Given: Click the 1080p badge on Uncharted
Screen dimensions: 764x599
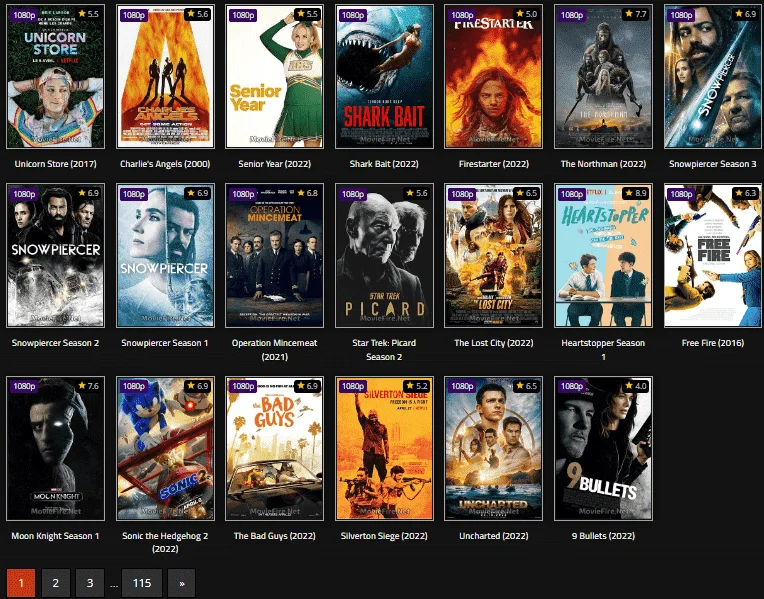Looking at the screenshot, I should pyautogui.click(x=462, y=386).
